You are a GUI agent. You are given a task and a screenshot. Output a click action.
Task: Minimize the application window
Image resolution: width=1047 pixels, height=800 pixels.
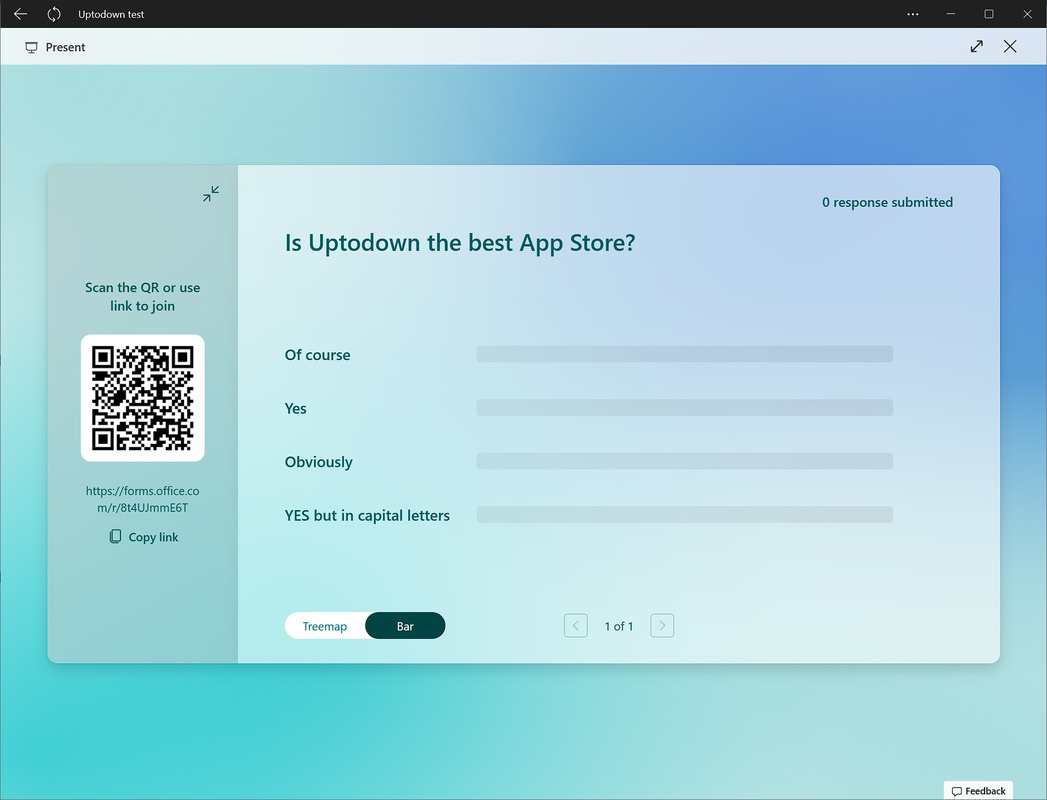950,14
